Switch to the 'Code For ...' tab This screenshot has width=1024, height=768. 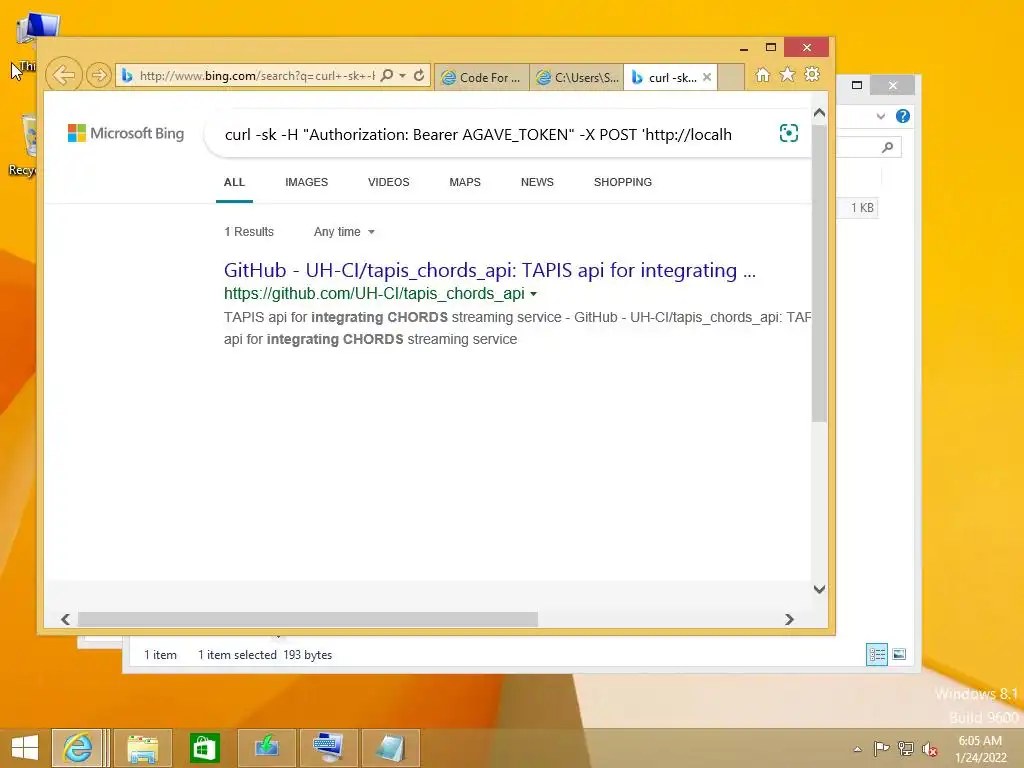pos(482,77)
